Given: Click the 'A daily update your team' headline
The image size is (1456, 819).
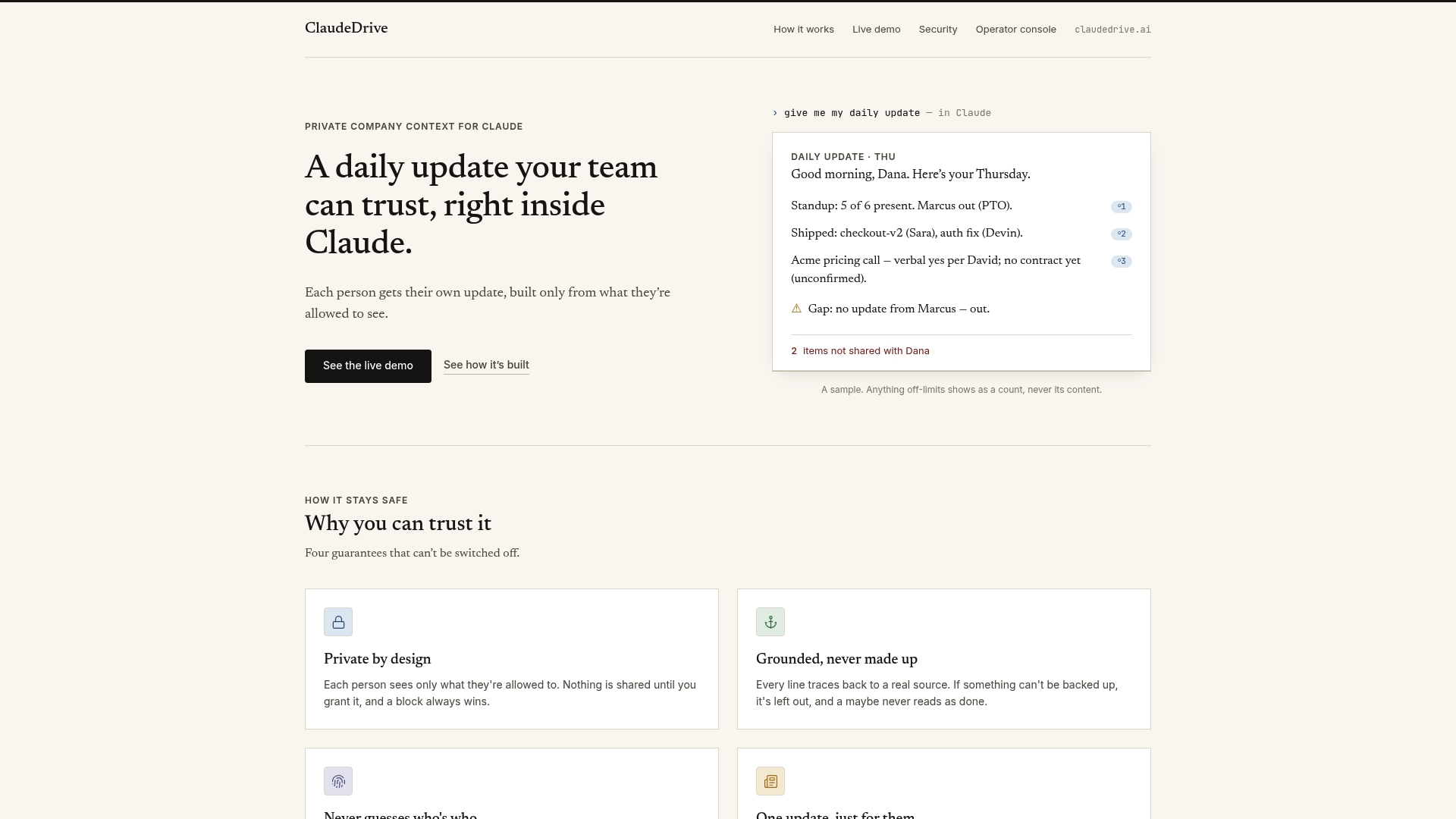Looking at the screenshot, I should click(x=481, y=206).
